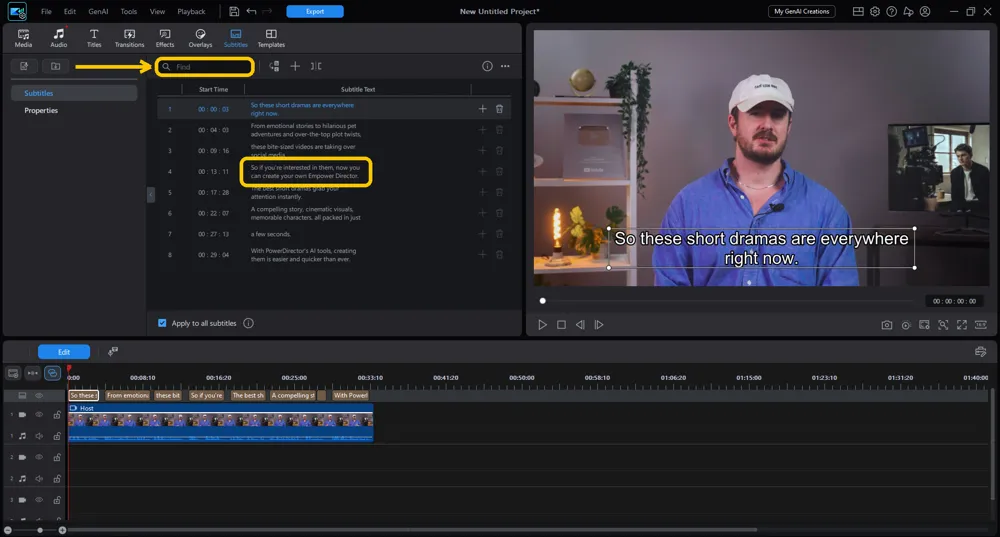Open the layout switch icon in title bar

pyautogui.click(x=858, y=11)
